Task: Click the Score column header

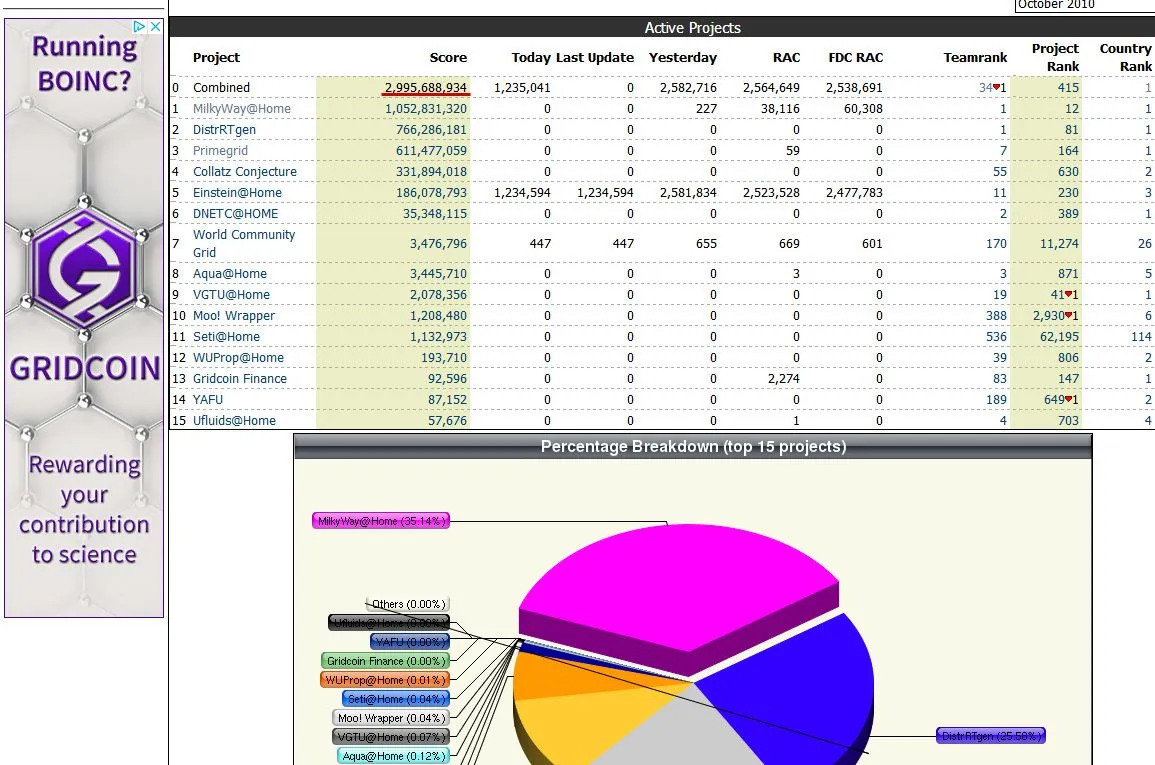Action: coord(448,57)
